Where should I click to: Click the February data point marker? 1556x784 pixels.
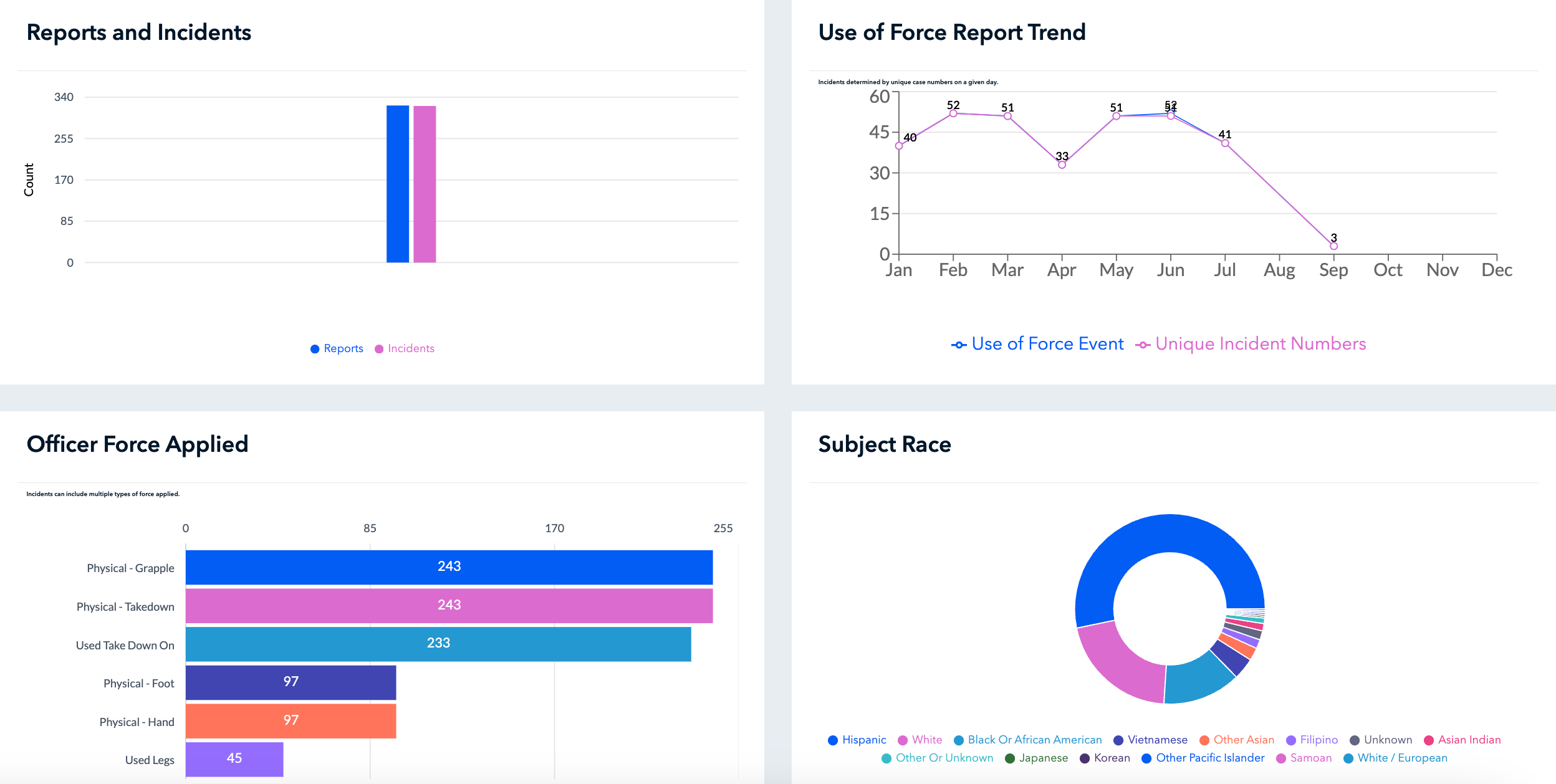pyautogui.click(x=953, y=113)
